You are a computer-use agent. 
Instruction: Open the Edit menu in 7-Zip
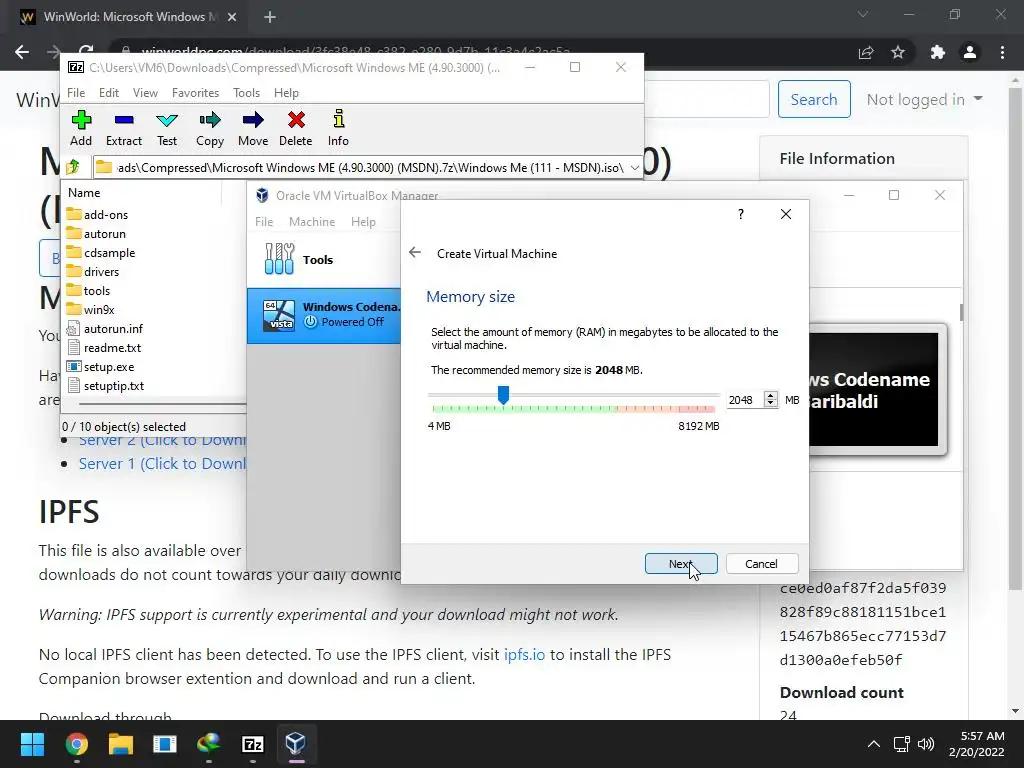(108, 93)
